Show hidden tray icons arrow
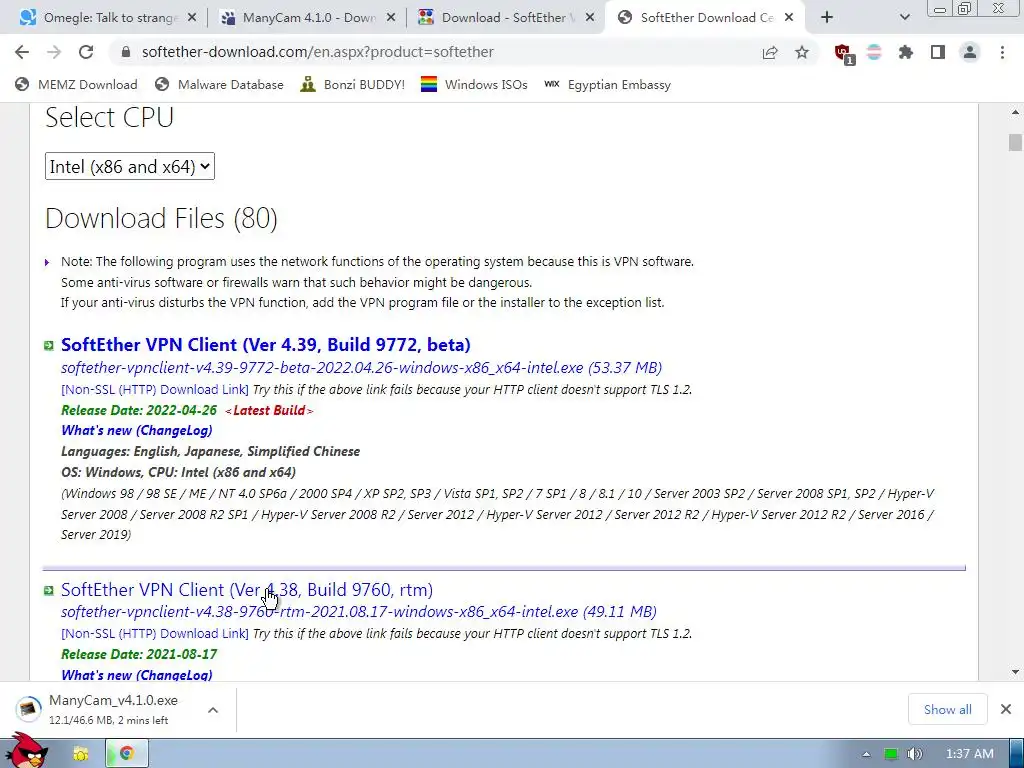Viewport: 1024px width, 768px height. 866,754
